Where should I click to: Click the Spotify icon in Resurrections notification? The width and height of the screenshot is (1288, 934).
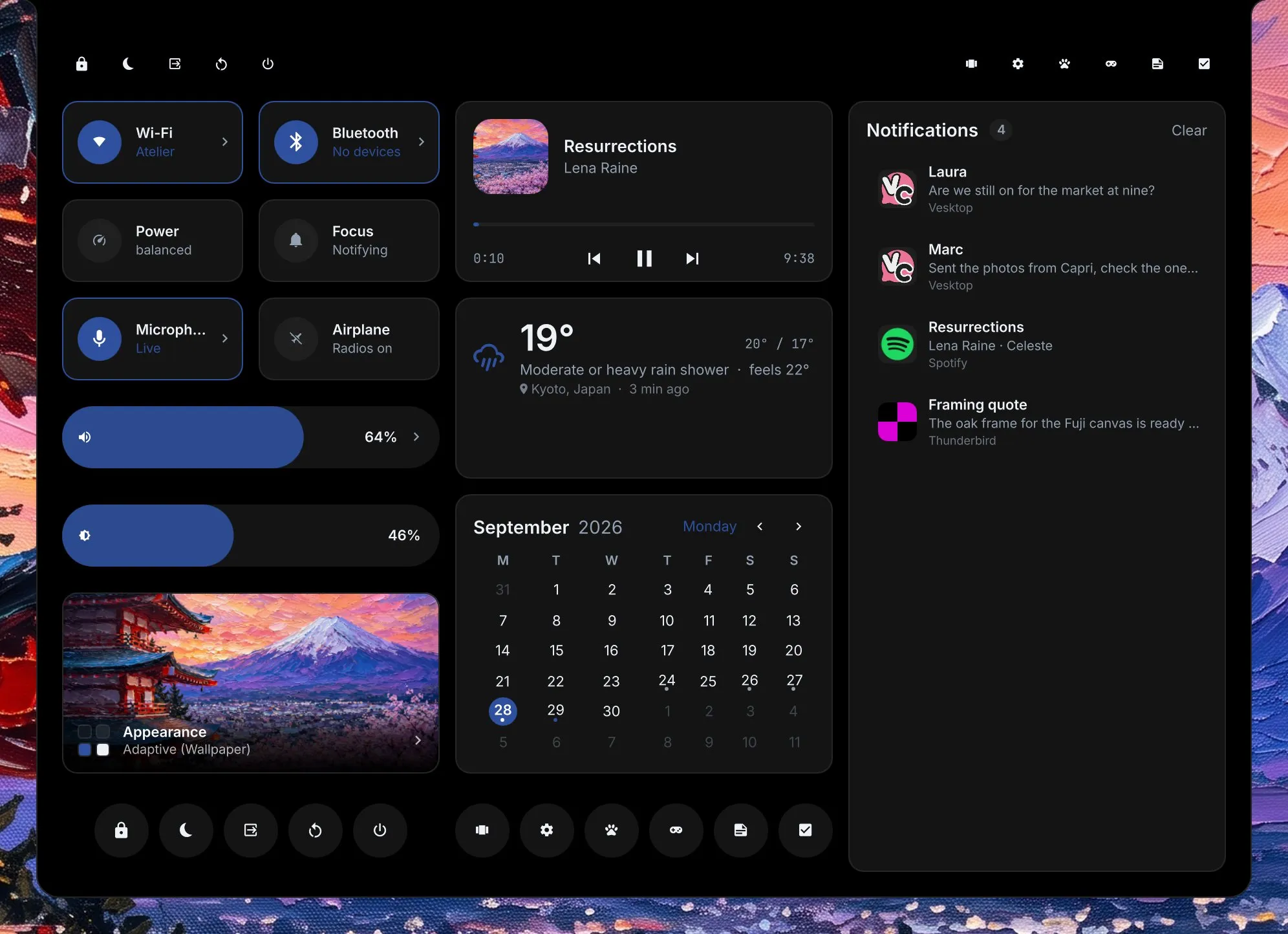(x=897, y=343)
